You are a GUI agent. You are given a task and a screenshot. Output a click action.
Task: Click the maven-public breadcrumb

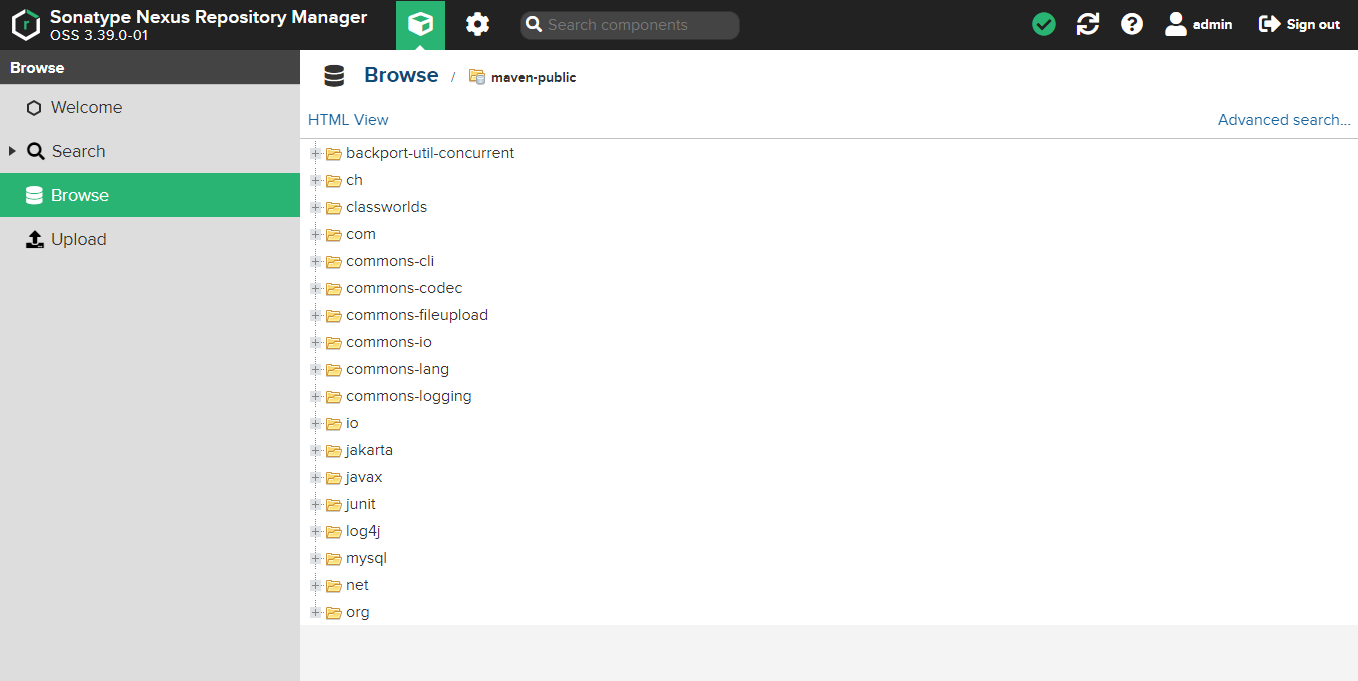click(533, 77)
